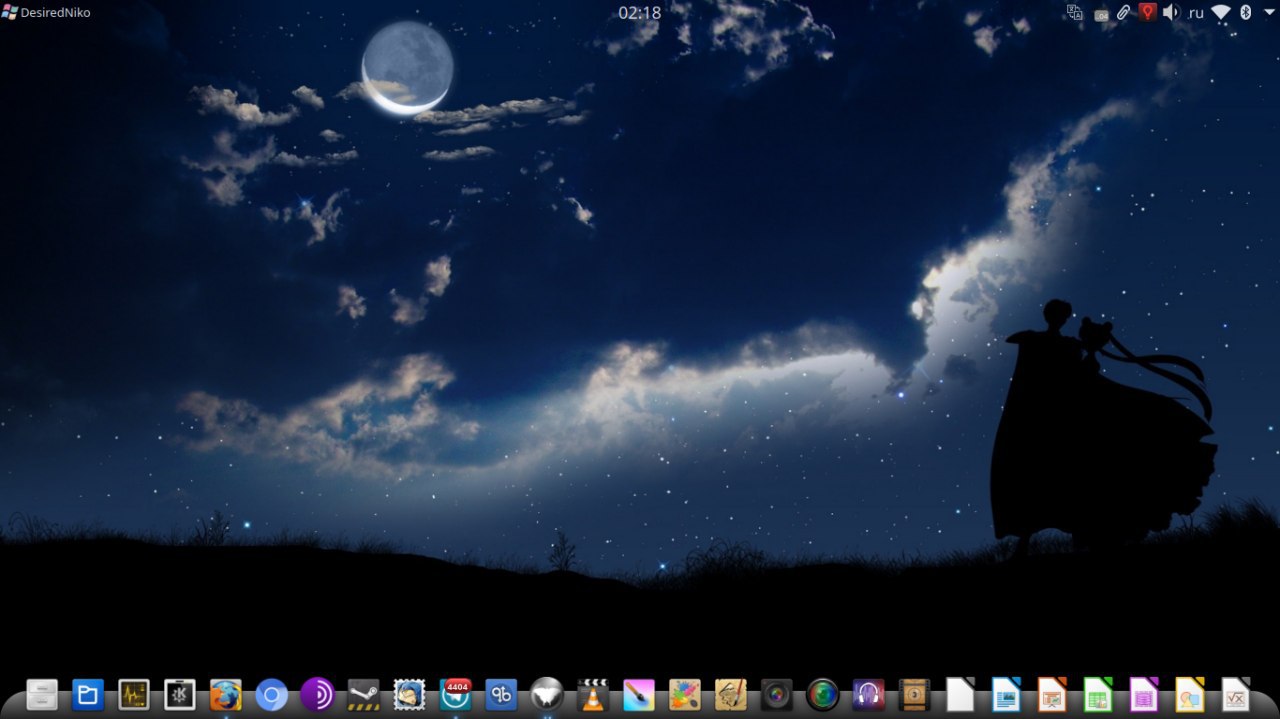Viewport: 1280px width, 719px height.
Task: Launch LibreOffice Draw from the dock
Action: [x=1190, y=694]
